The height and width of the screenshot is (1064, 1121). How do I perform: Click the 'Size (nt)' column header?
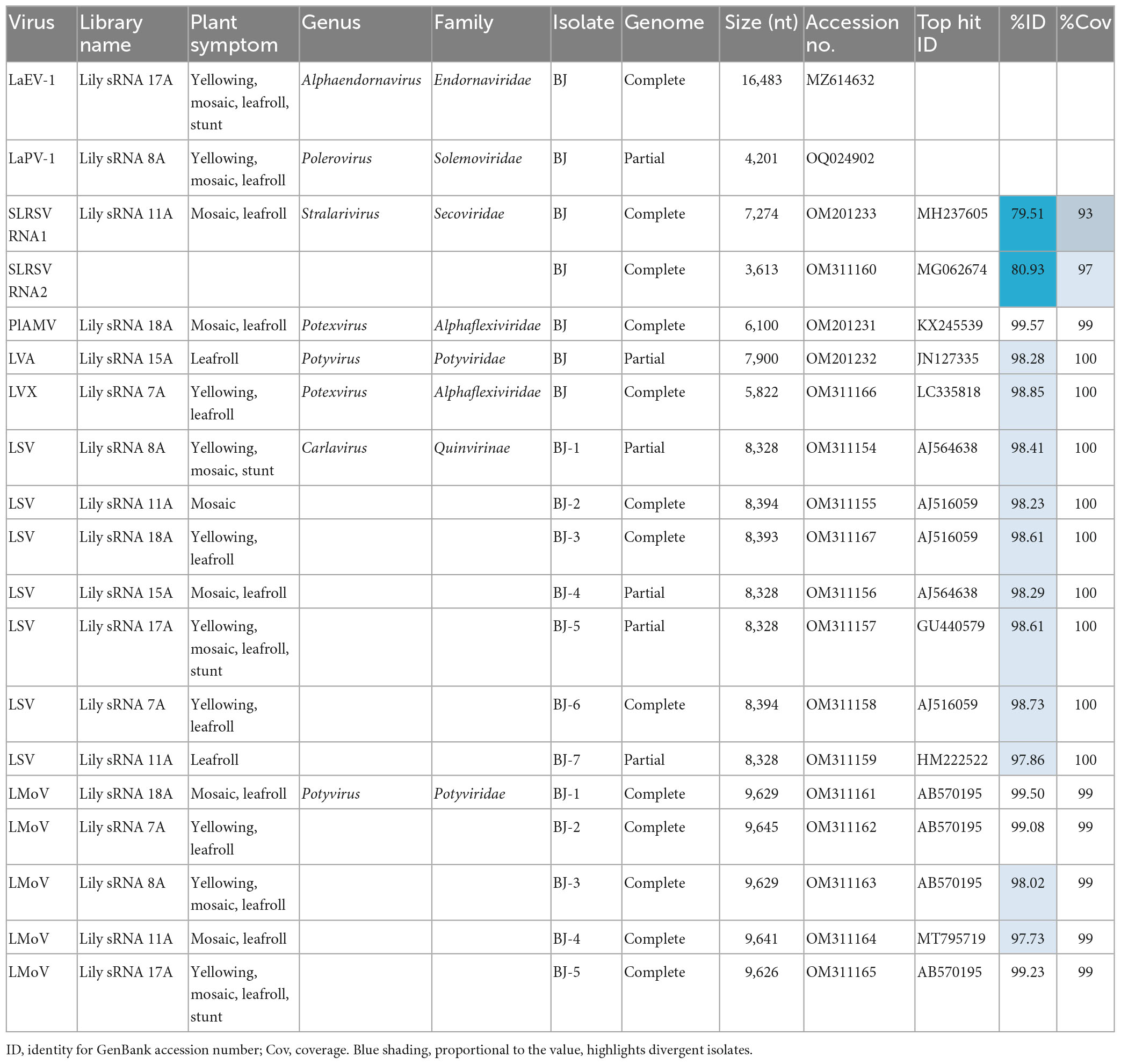[x=761, y=33]
